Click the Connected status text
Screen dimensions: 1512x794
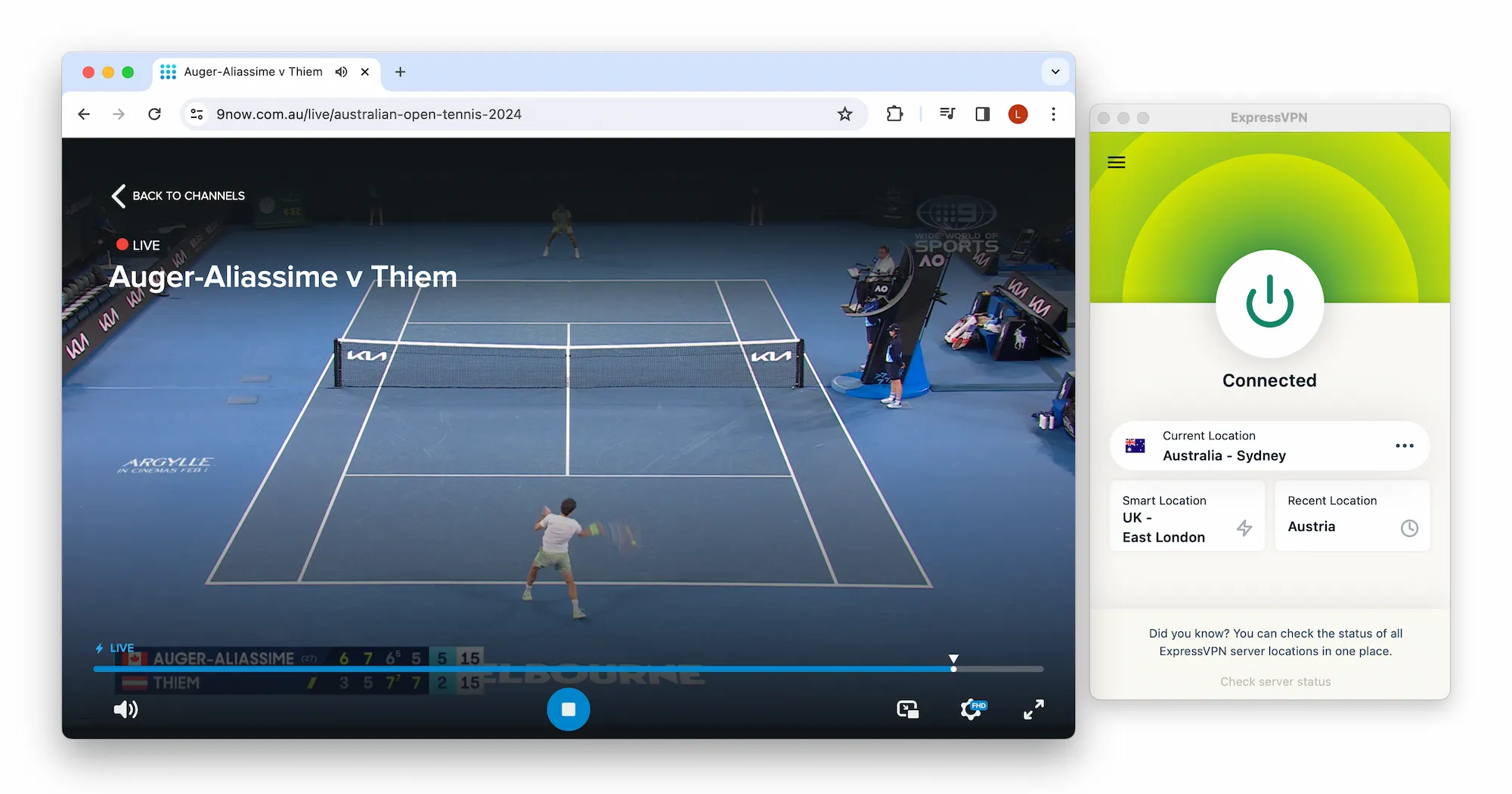[x=1269, y=380]
